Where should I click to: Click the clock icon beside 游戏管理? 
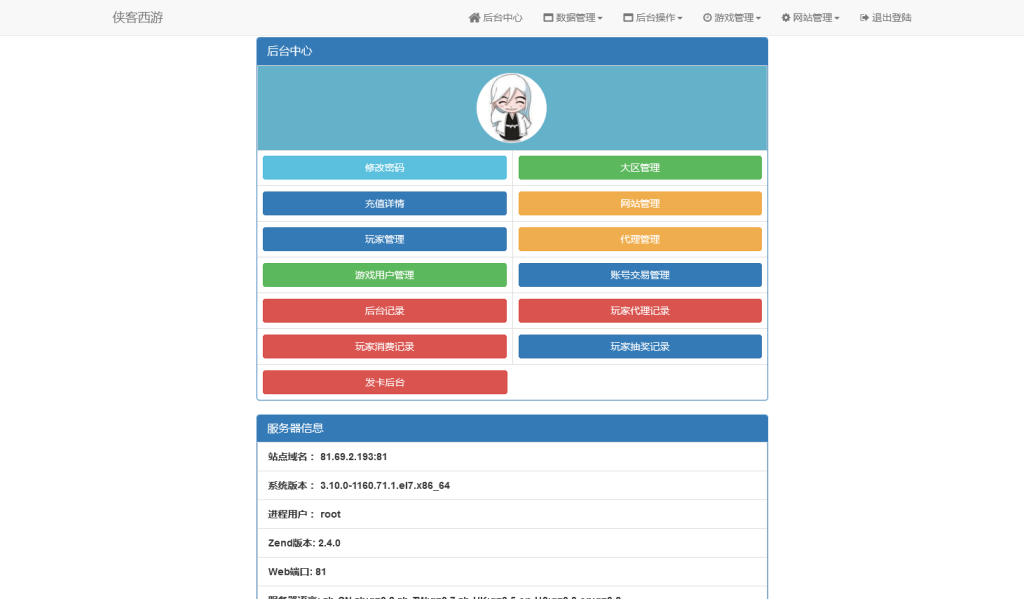pos(706,17)
